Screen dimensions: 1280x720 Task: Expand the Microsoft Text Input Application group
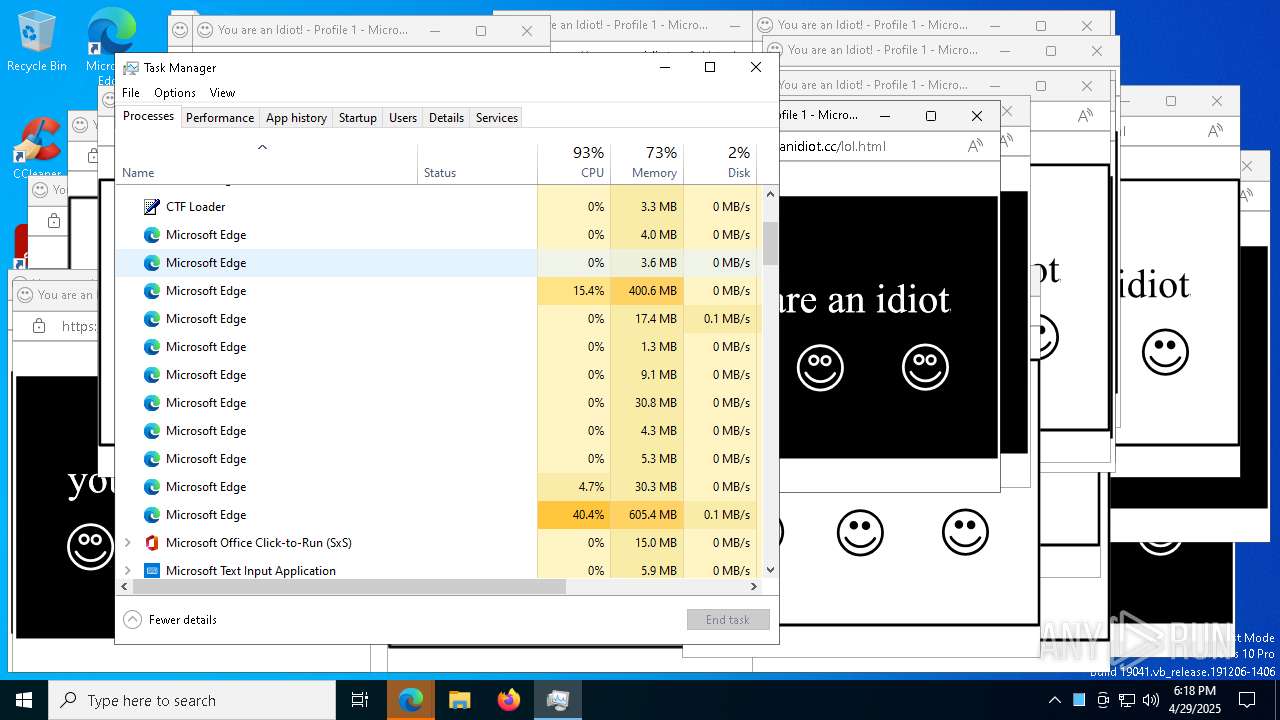(127, 570)
